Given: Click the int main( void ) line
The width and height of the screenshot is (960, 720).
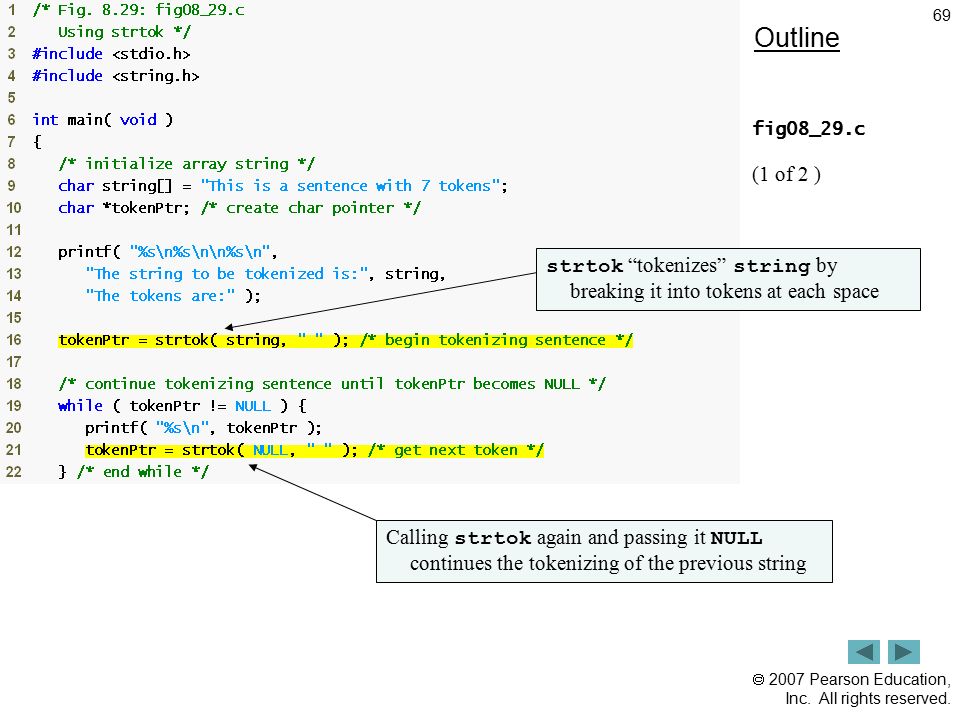Looking at the screenshot, I should (103, 120).
